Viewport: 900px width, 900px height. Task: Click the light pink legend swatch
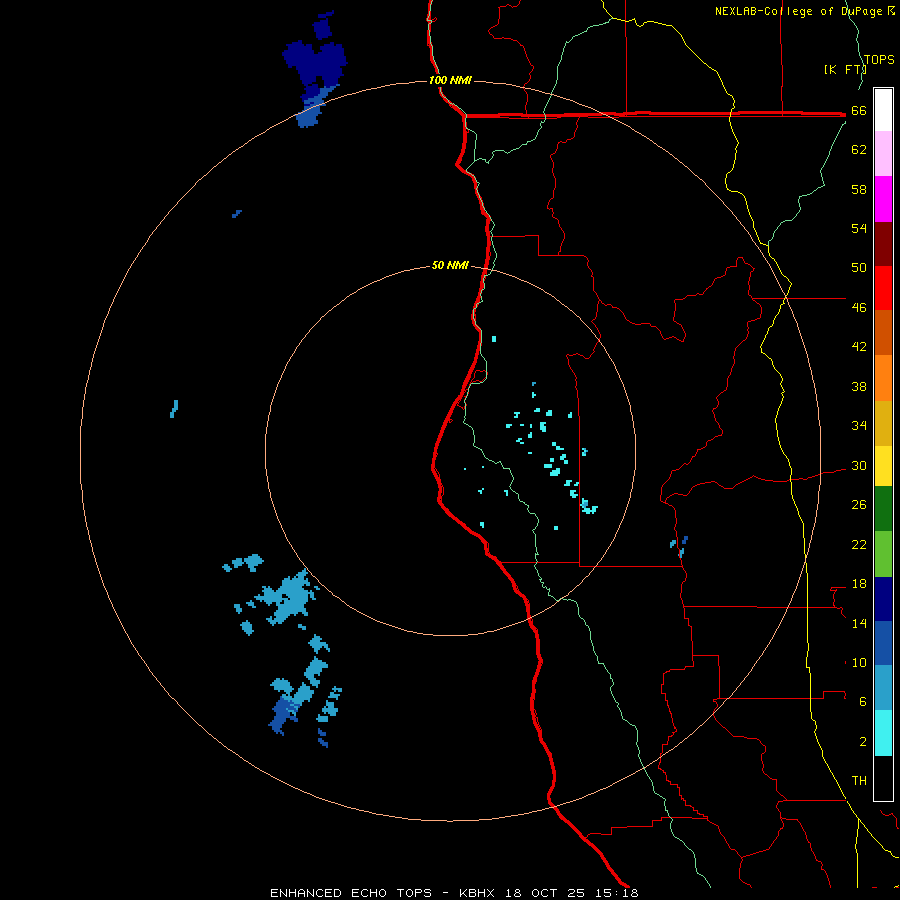tap(883, 154)
